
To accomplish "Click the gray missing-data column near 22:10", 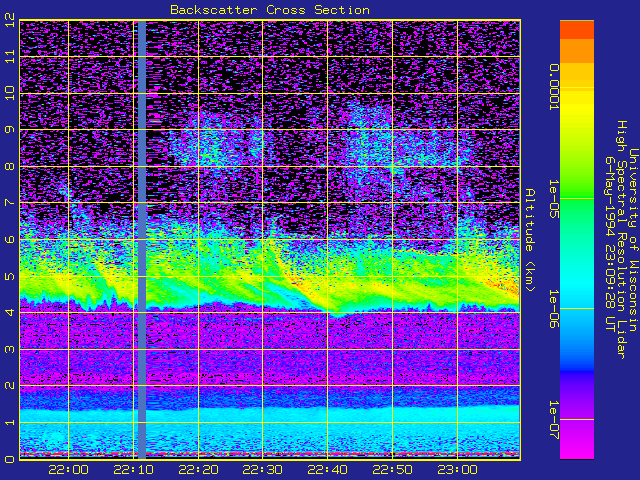I will point(142,240).
